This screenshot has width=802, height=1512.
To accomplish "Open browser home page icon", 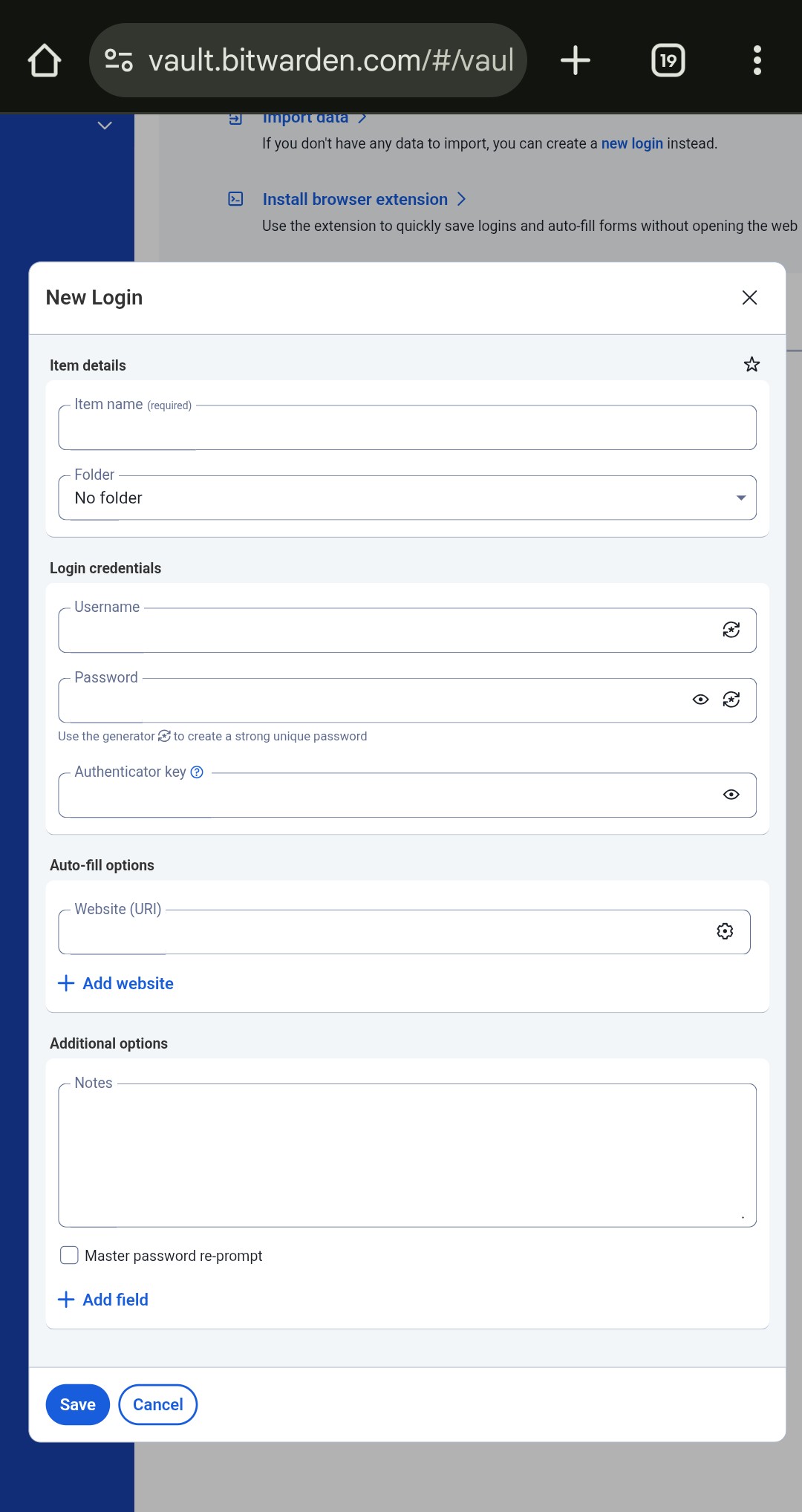I will click(45, 60).
